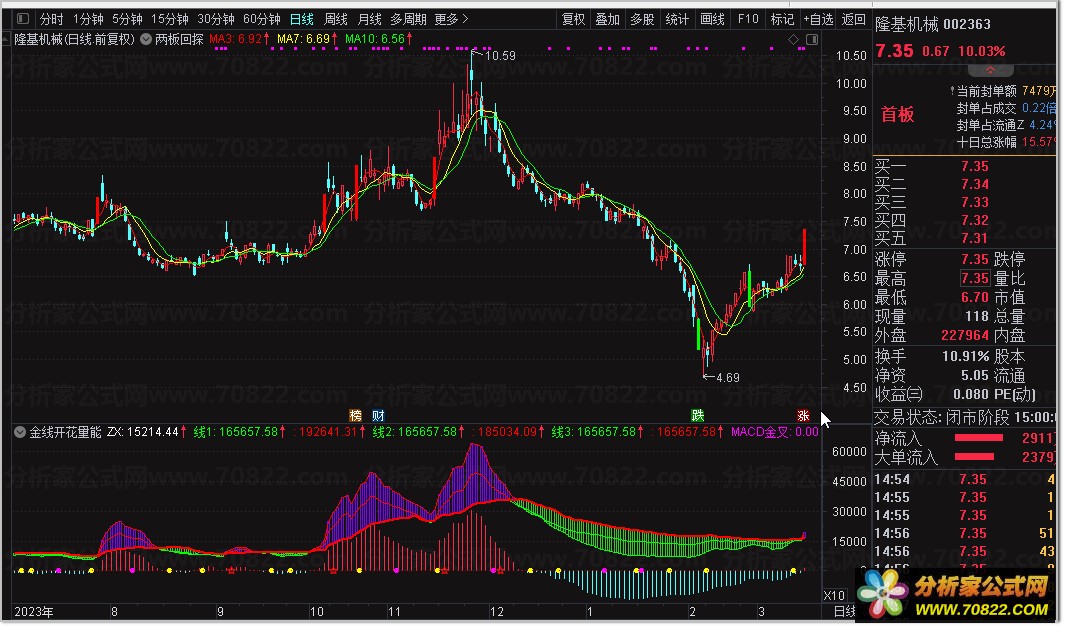Click the MA10: 6.56 indicator label
Image resolution: width=1065 pixels, height=626 pixels.
tap(378, 39)
